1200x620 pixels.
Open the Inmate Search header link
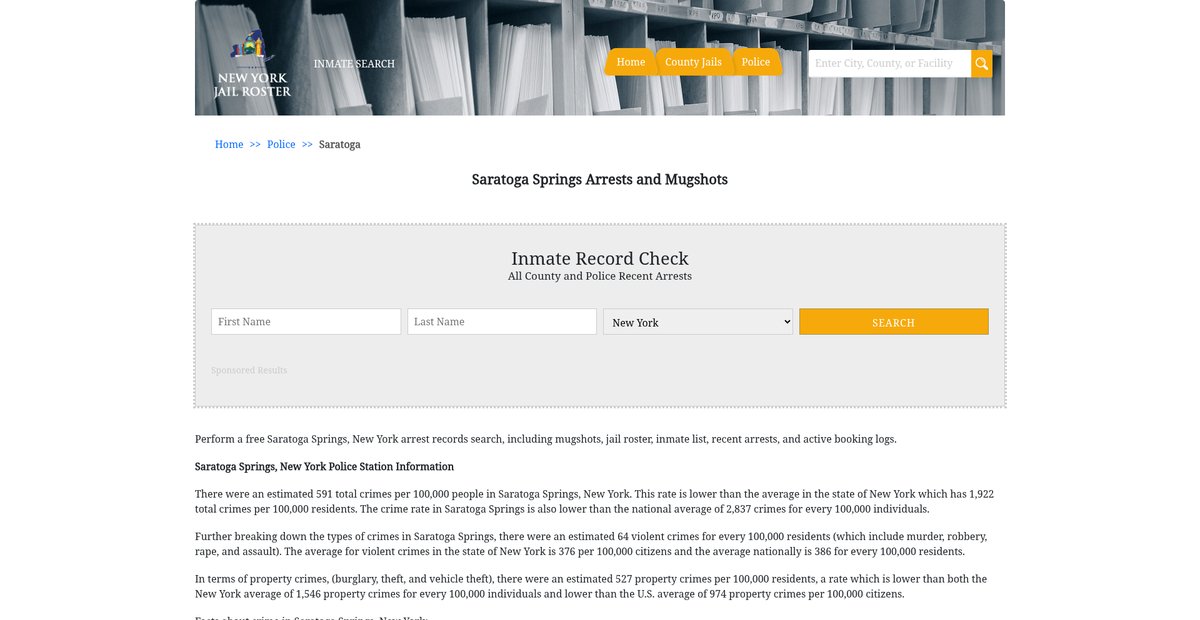[354, 64]
